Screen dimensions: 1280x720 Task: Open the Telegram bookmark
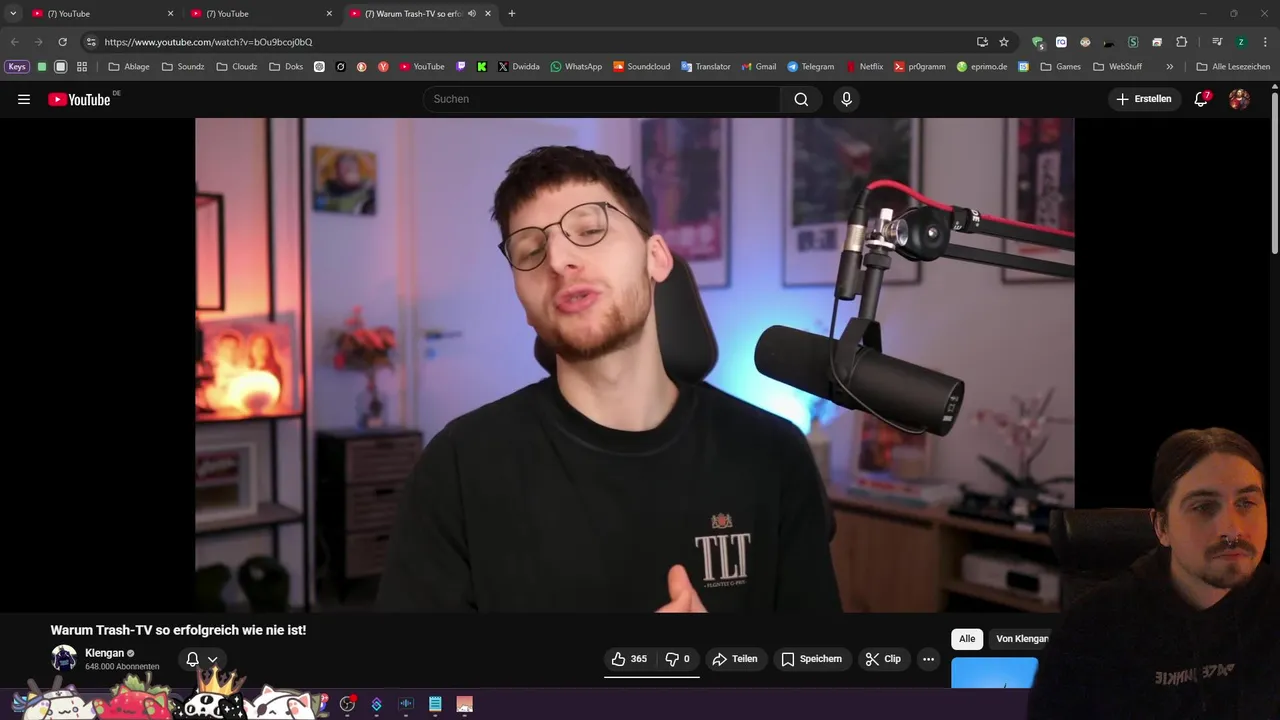[810, 67]
